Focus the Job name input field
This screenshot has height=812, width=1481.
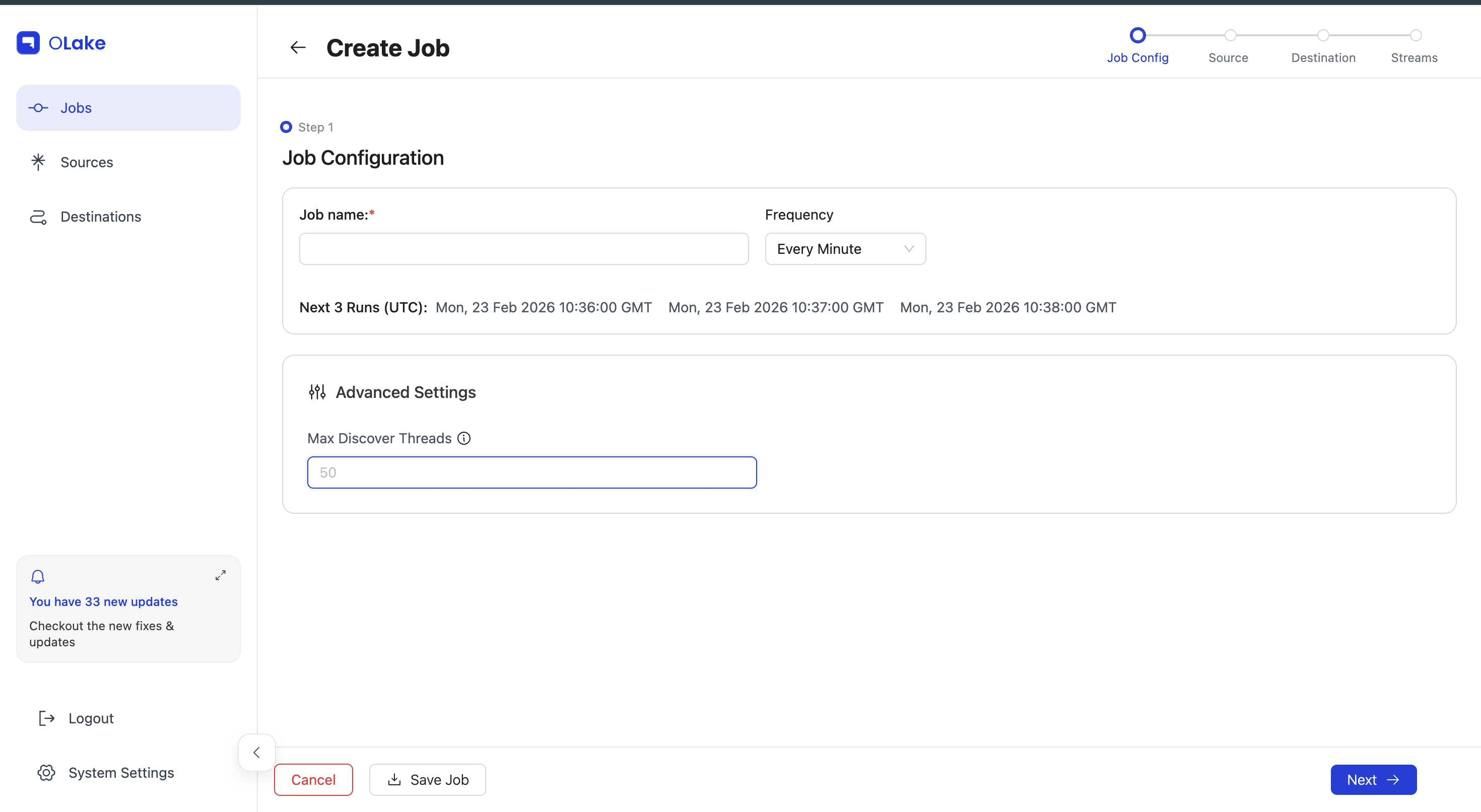(523, 249)
